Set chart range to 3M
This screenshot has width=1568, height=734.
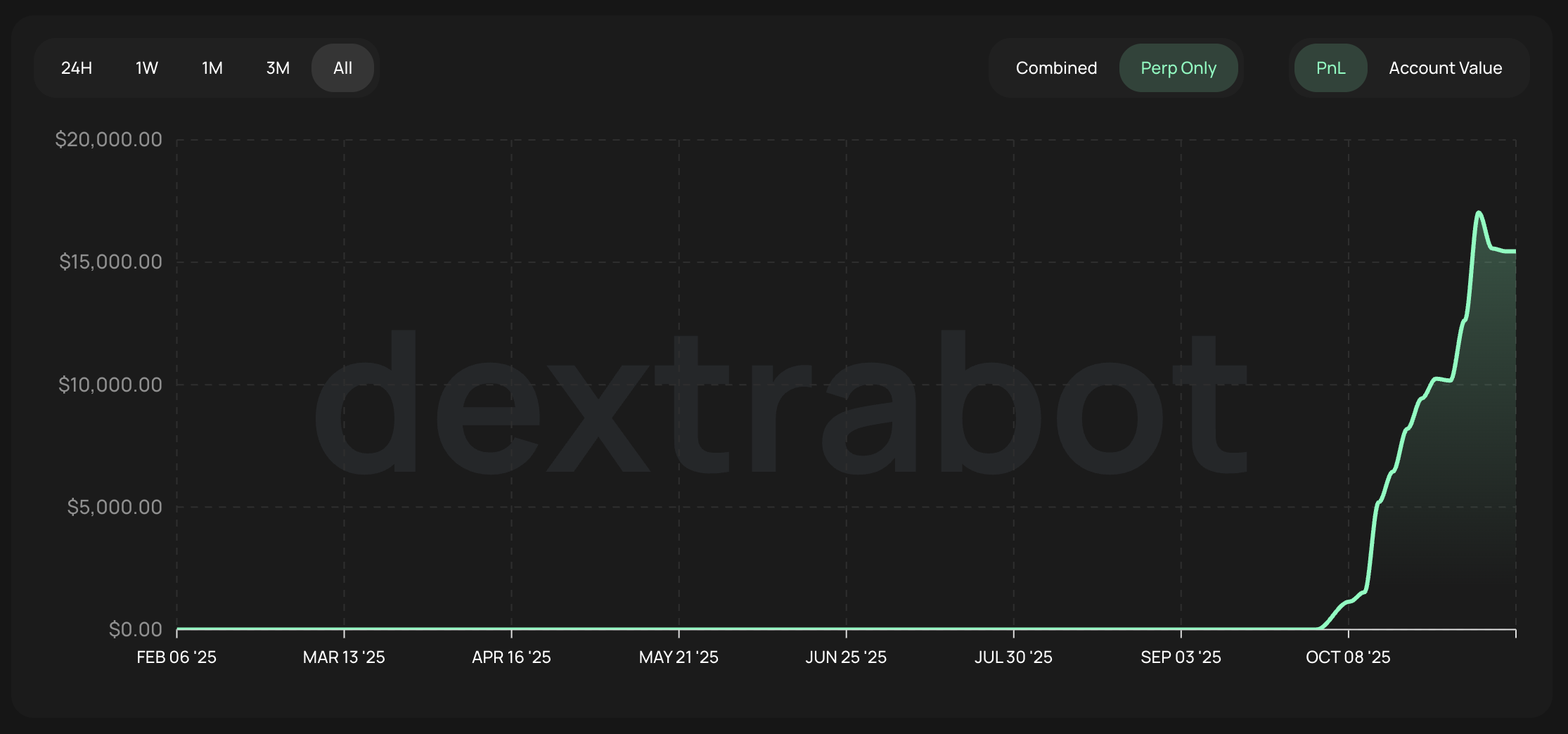point(278,68)
